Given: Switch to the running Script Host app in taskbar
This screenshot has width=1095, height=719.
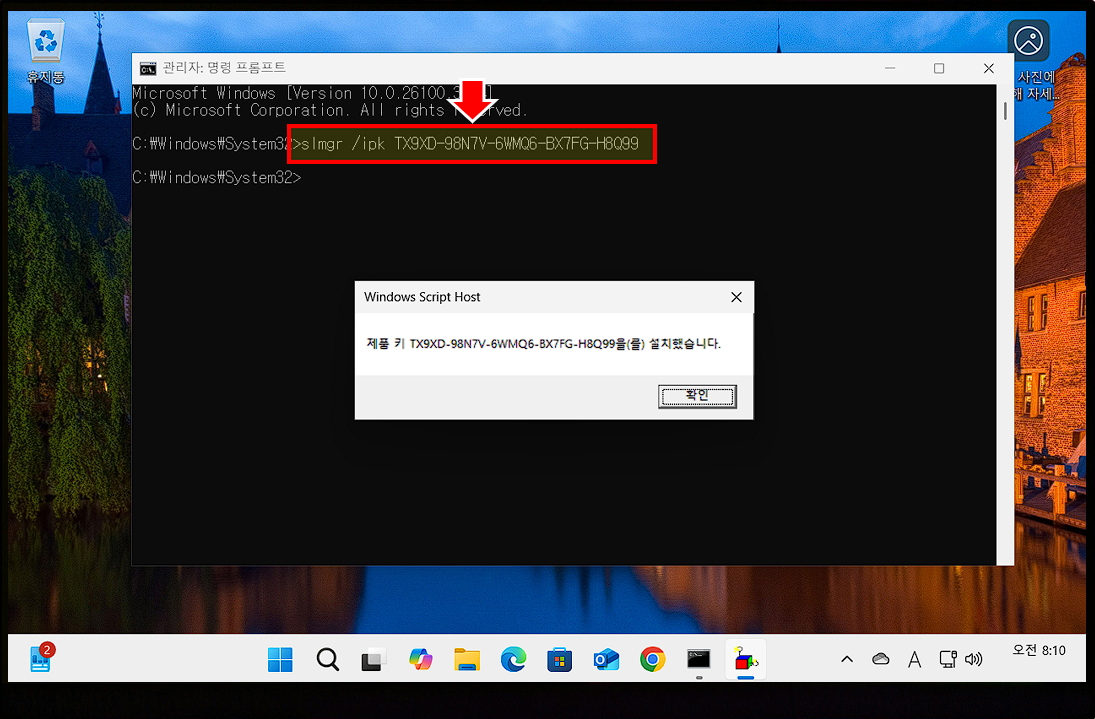Looking at the screenshot, I should pyautogui.click(x=745, y=659).
